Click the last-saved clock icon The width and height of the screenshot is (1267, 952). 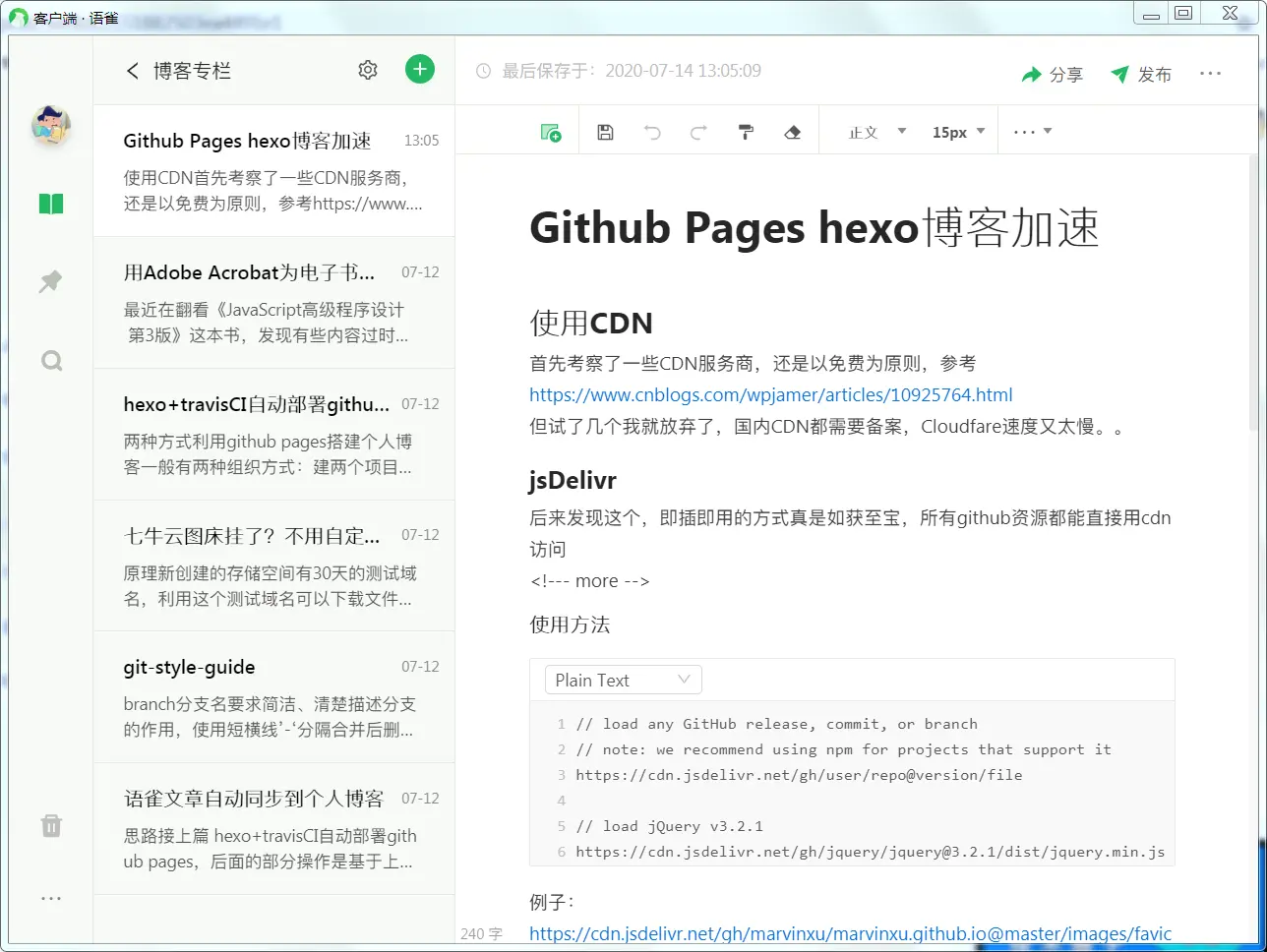coord(483,71)
